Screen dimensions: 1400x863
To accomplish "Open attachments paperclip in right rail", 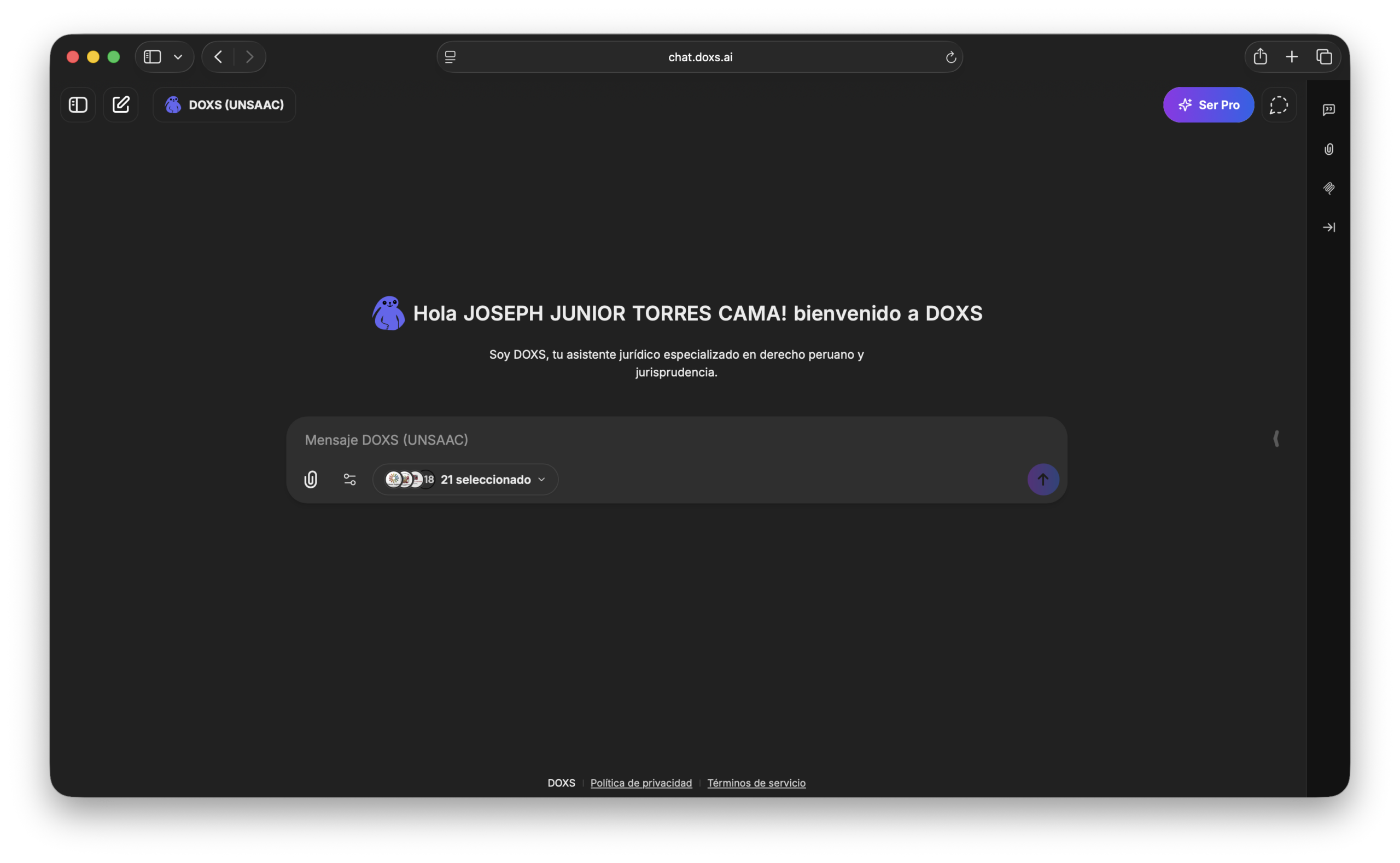I will [1328, 149].
